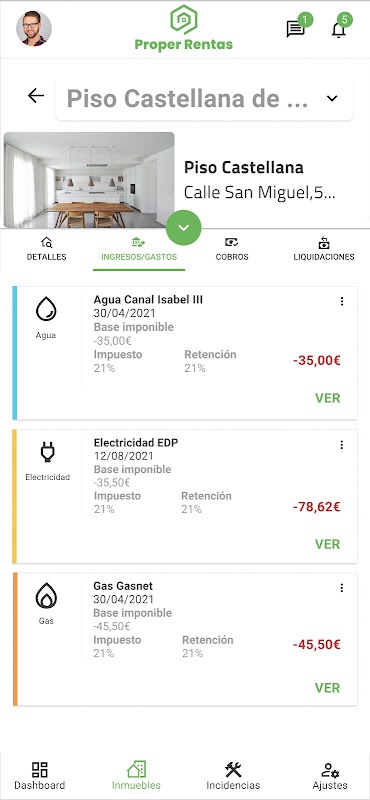Open the messages chat icon
The height and width of the screenshot is (800, 370).
pyautogui.click(x=295, y=30)
